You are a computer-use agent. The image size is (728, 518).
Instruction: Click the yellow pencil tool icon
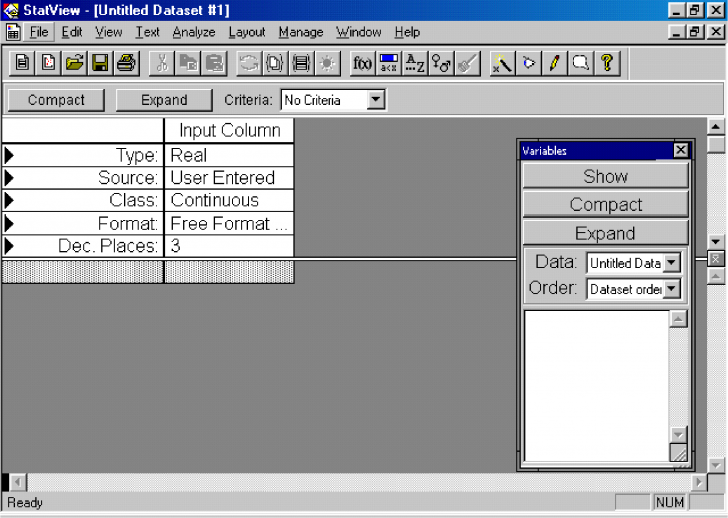tap(554, 63)
